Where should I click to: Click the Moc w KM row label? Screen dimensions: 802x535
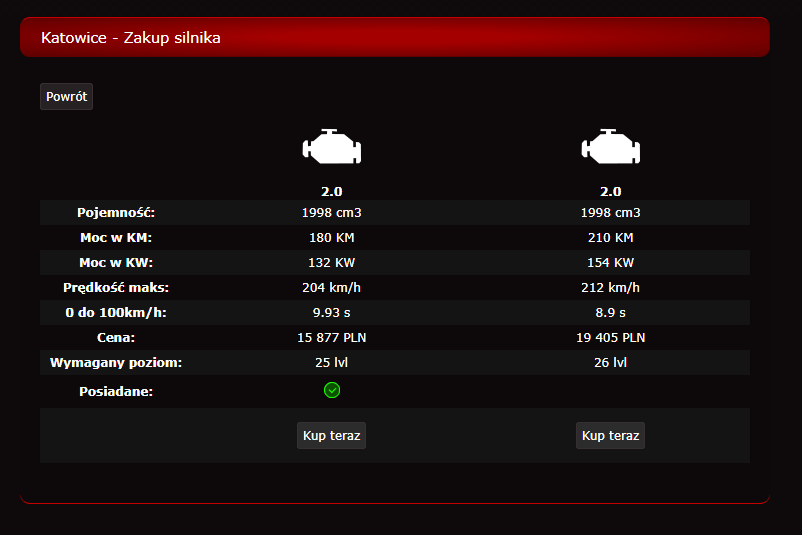point(116,238)
